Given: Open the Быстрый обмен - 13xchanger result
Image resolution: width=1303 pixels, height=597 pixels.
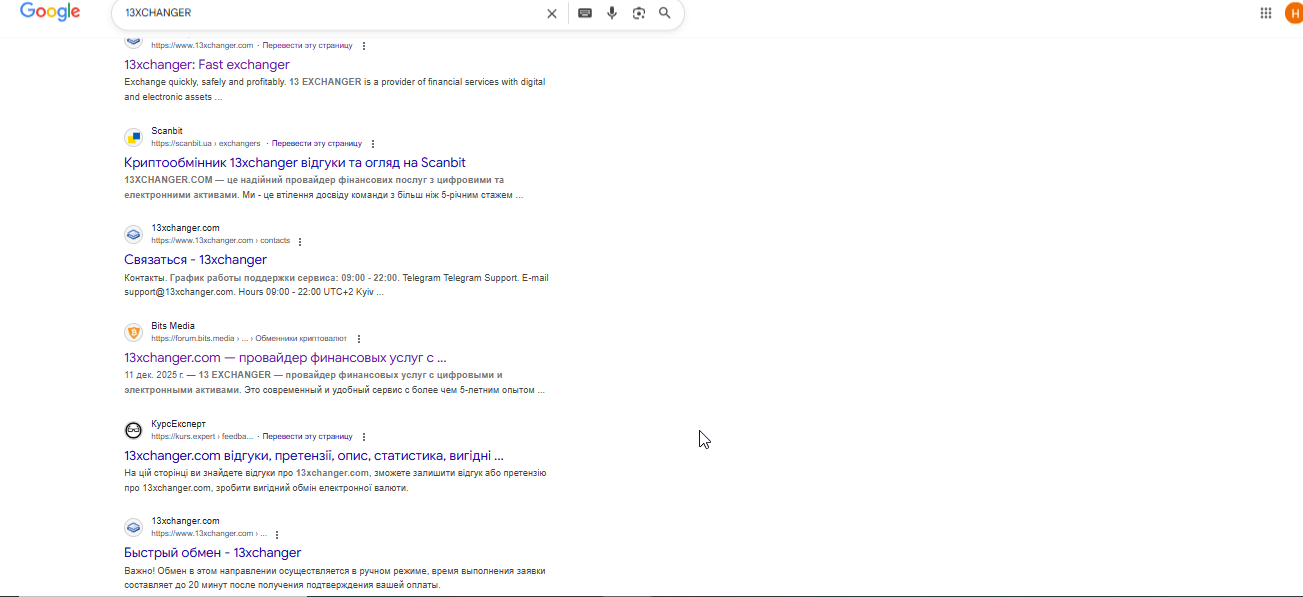Looking at the screenshot, I should (x=213, y=552).
